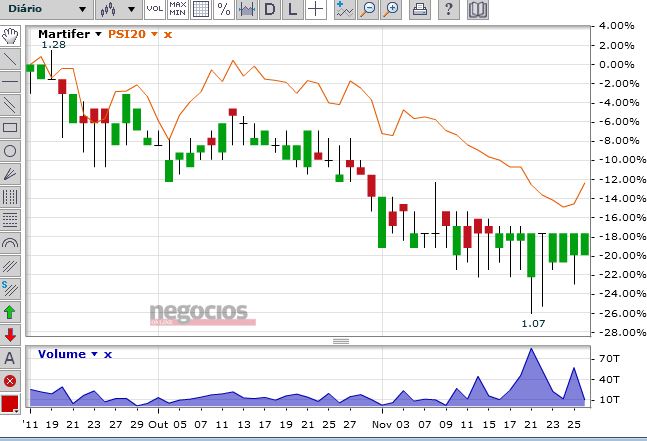
Task: Open the Diário period dropdown
Action: 46,9
